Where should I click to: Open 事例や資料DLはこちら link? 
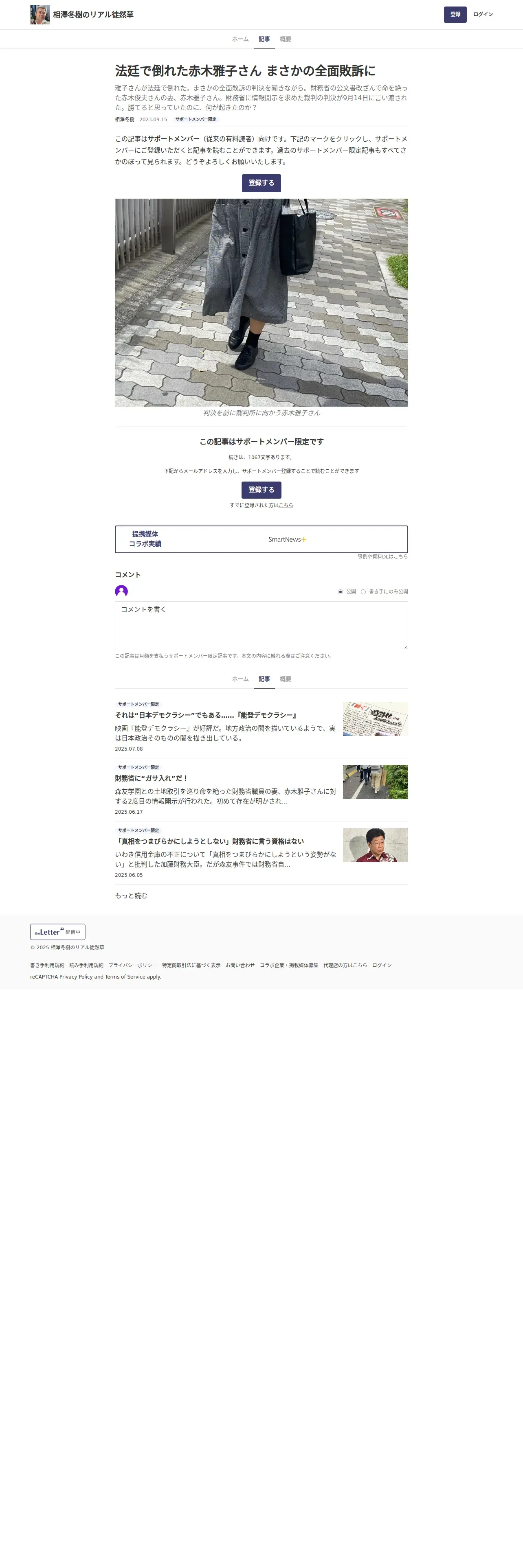pyautogui.click(x=382, y=556)
